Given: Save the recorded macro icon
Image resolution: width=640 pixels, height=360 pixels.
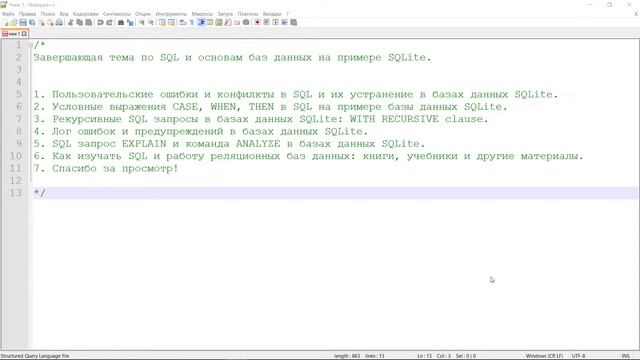Looking at the screenshot, I should point(293,22).
